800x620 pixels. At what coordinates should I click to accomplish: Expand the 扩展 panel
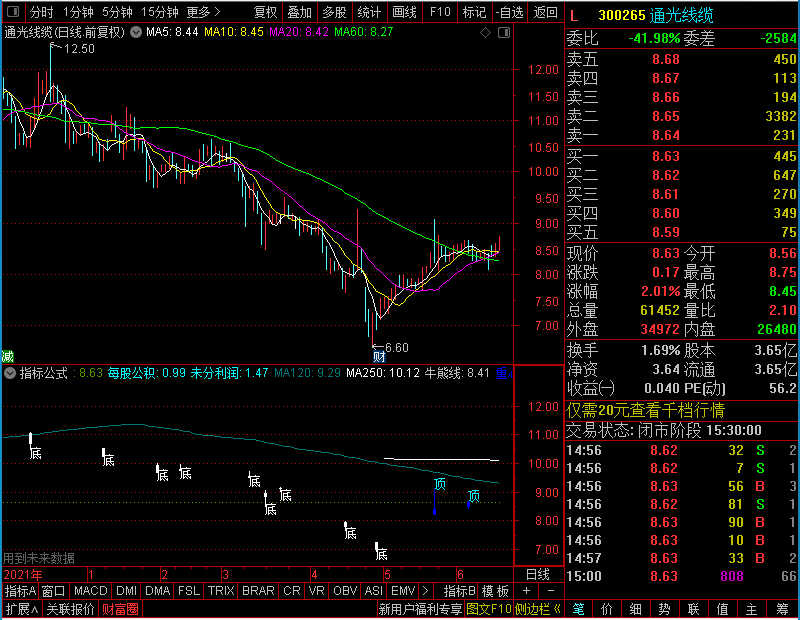coord(21,609)
